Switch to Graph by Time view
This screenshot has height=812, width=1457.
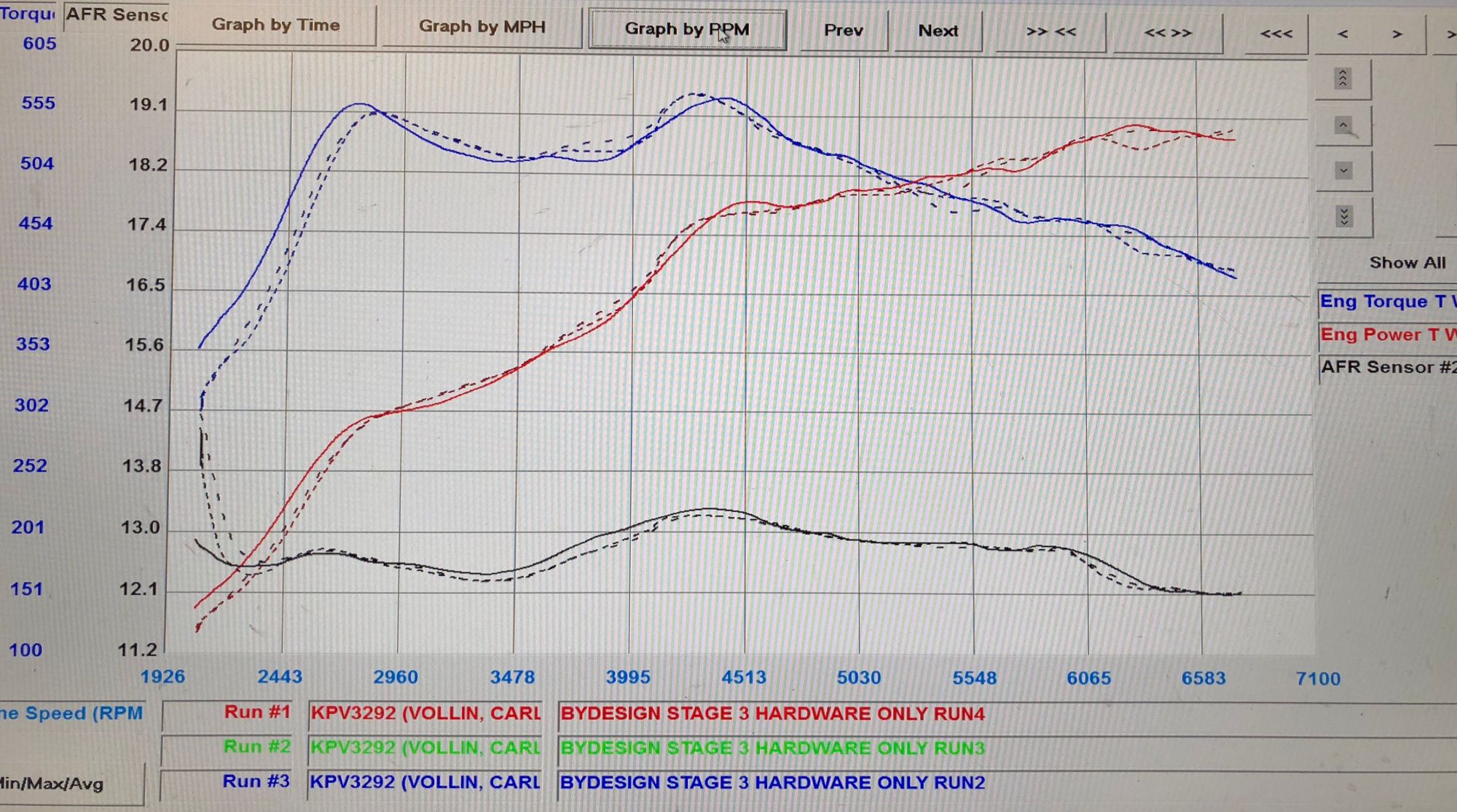276,25
